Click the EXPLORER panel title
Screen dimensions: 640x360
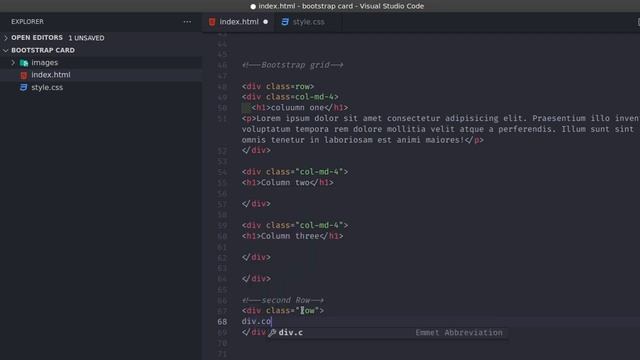click(27, 22)
